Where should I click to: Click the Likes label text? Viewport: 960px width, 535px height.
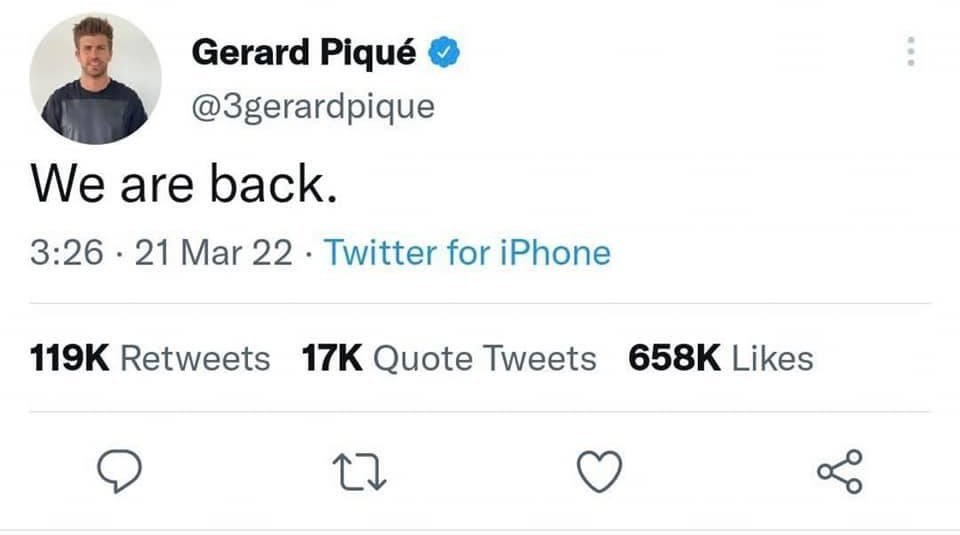click(x=773, y=358)
